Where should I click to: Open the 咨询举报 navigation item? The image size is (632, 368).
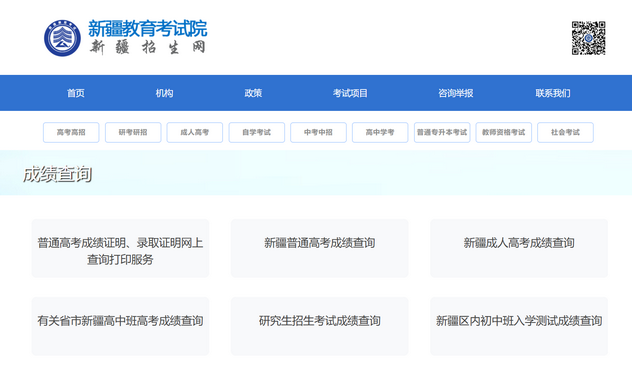455,93
